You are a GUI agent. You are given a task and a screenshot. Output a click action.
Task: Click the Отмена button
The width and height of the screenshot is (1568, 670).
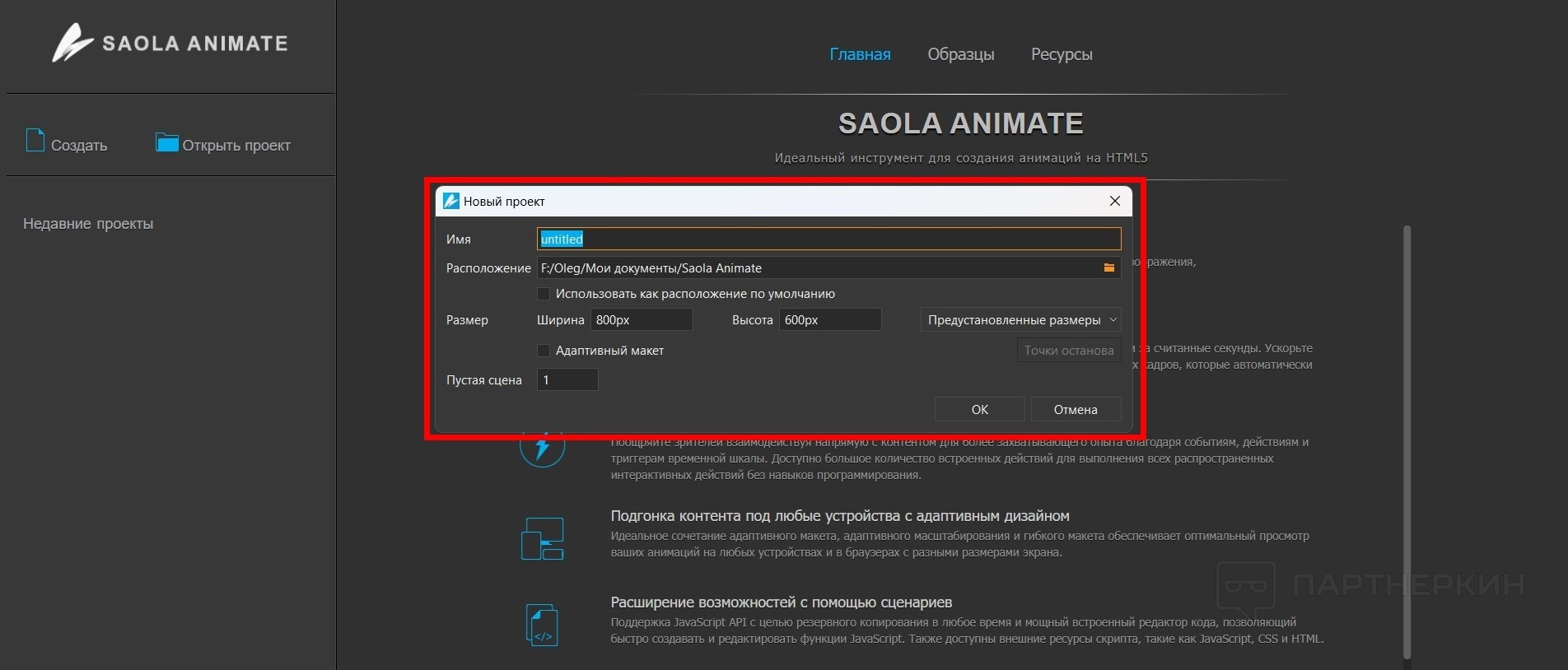[1075, 409]
